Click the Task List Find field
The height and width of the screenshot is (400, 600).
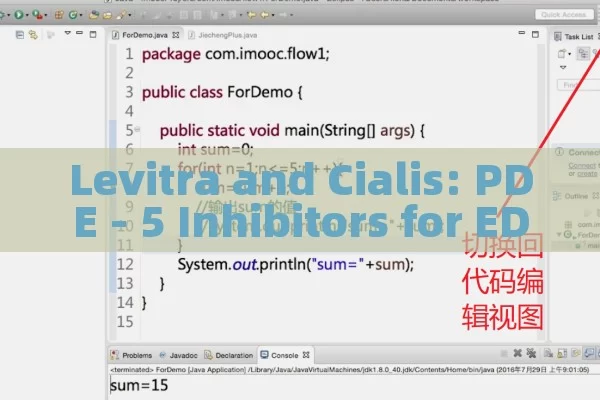(579, 85)
